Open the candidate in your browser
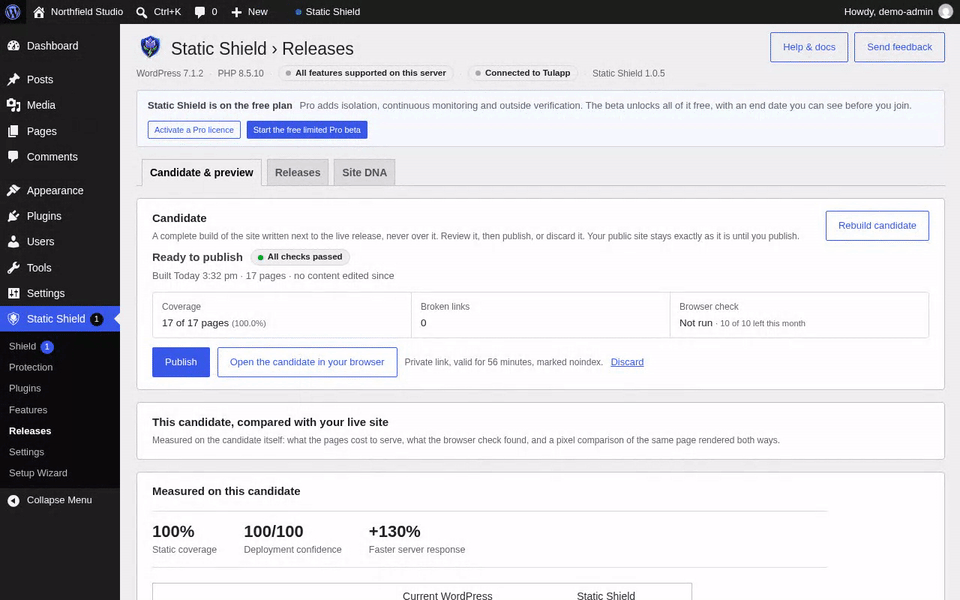This screenshot has width=960, height=600. tap(307, 362)
